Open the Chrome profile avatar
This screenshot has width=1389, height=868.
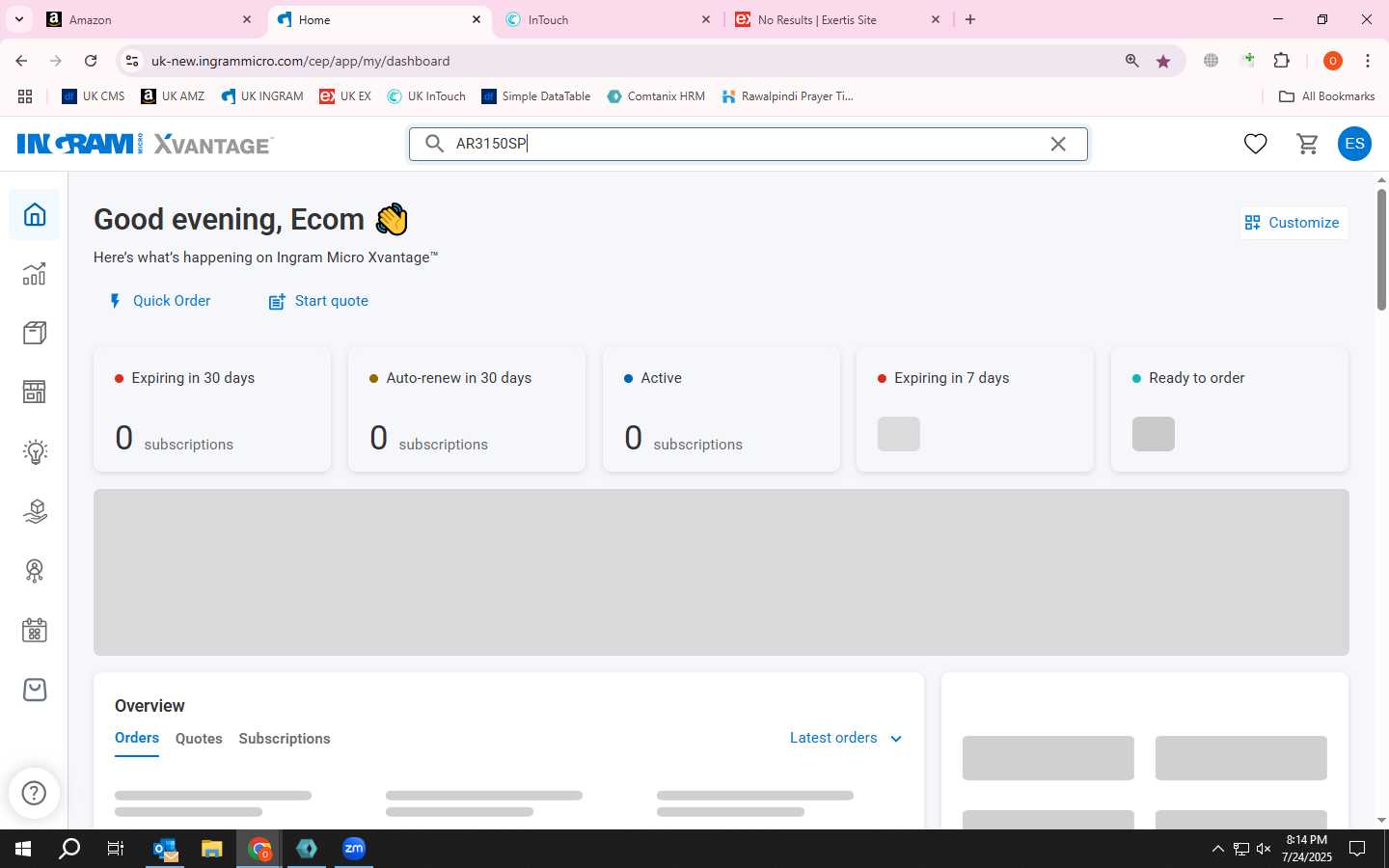(x=1333, y=61)
